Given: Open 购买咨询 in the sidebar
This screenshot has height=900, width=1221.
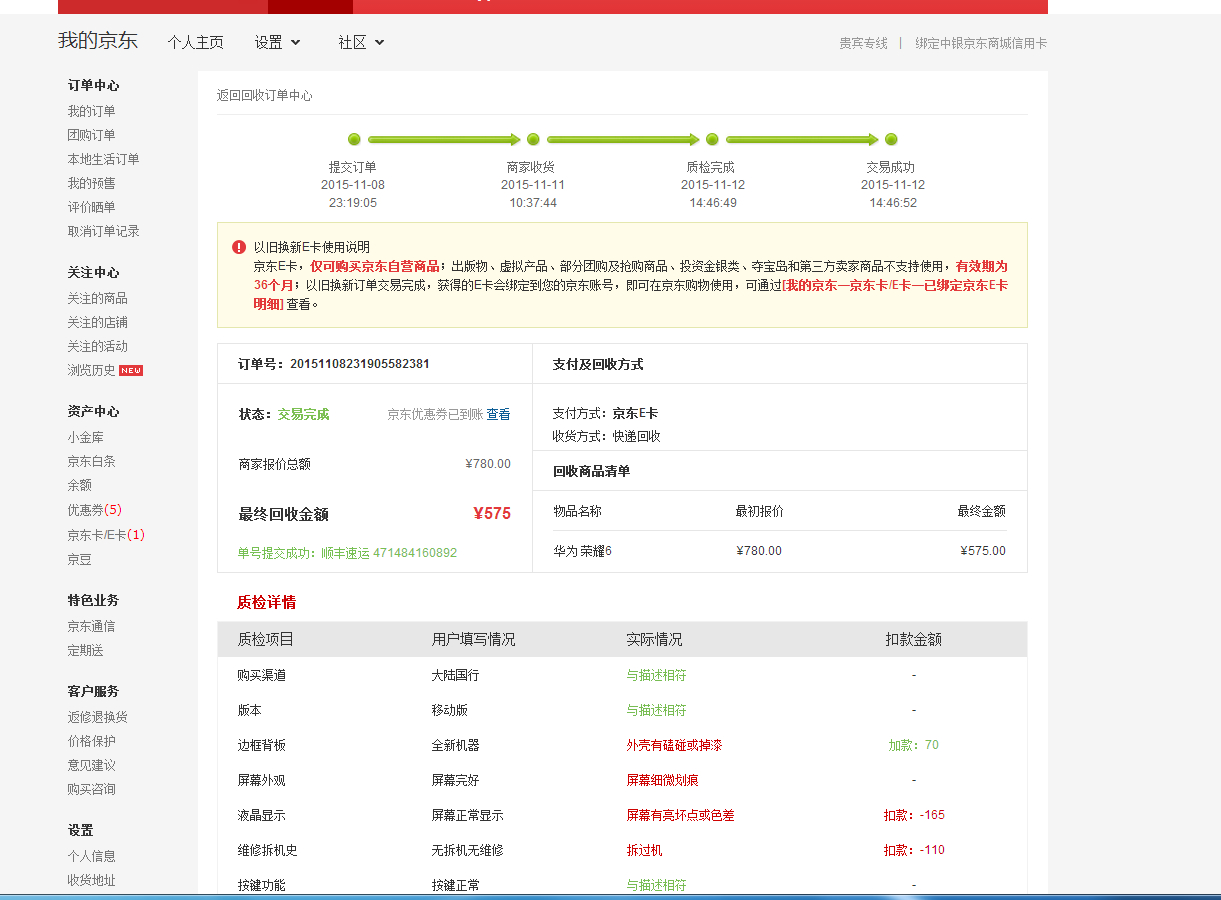Looking at the screenshot, I should [x=92, y=789].
